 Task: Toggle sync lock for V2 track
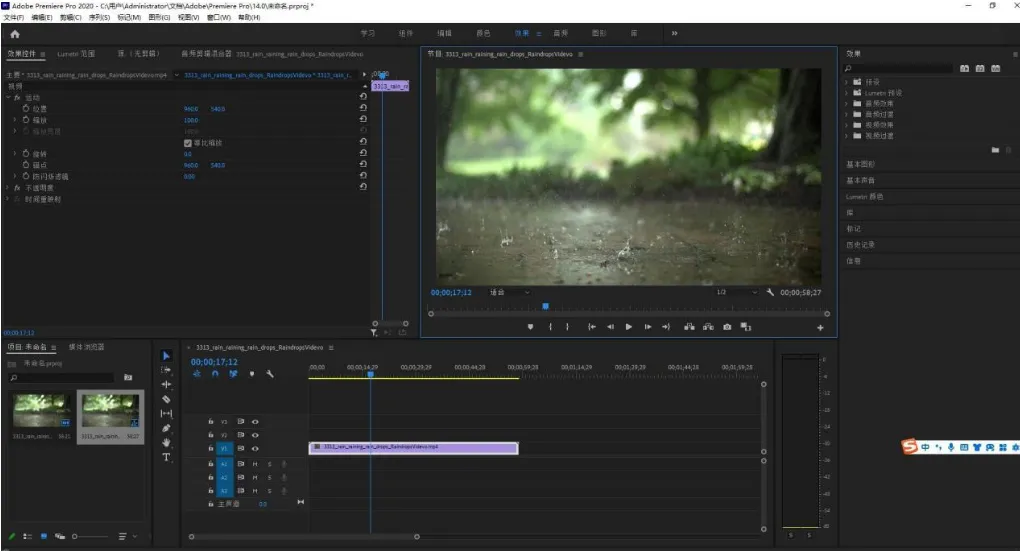(241, 435)
